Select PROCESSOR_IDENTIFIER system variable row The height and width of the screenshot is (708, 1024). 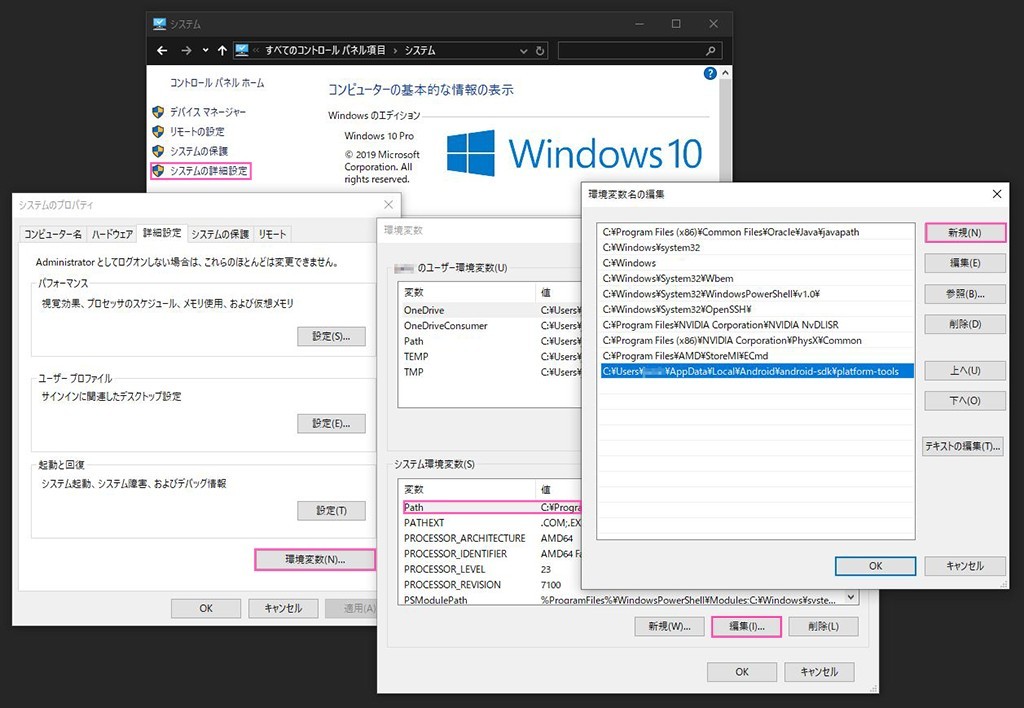tap(491, 553)
